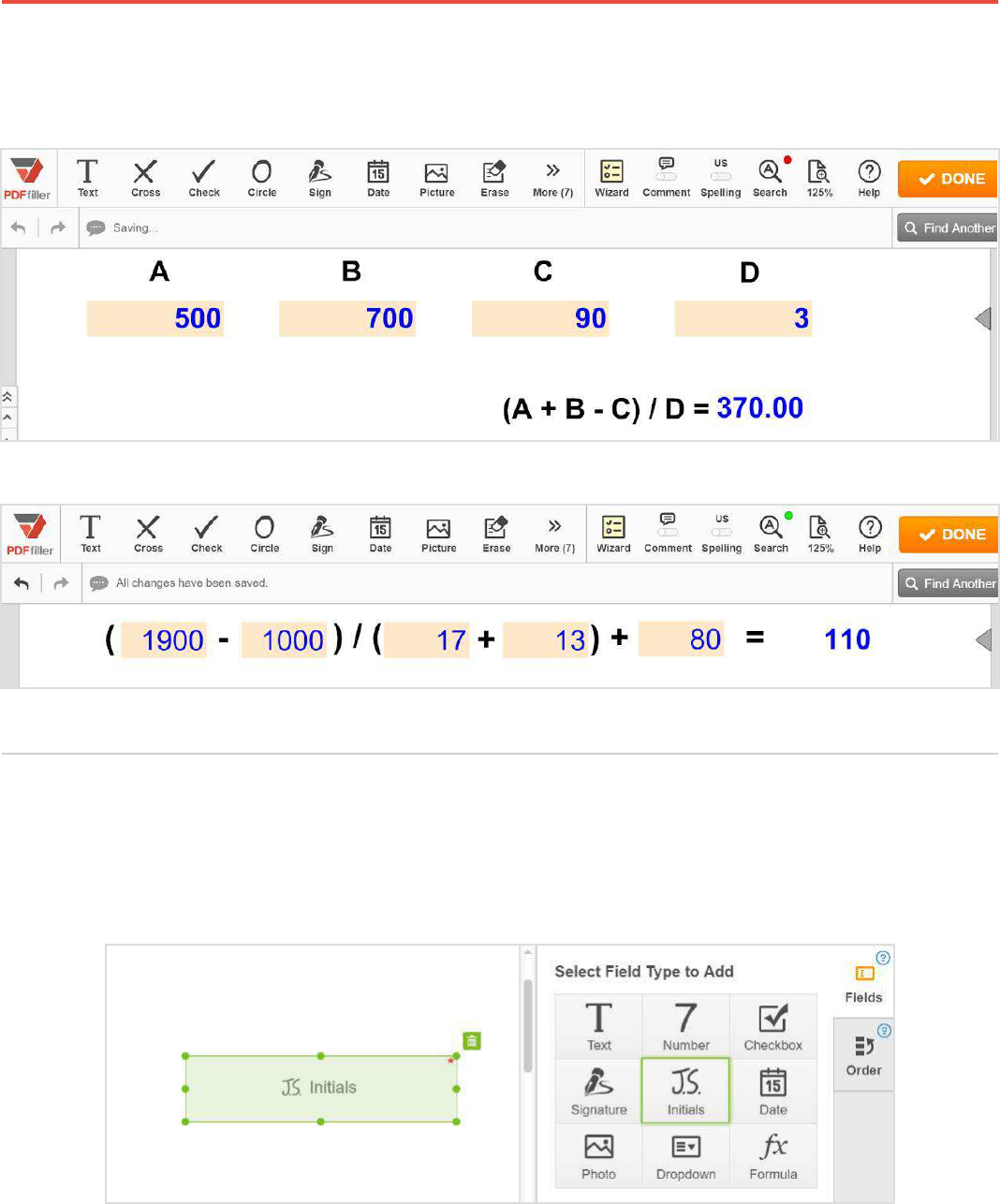This screenshot has width=1000, height=1204.
Task: Choose the Number field type
Action: (685, 1027)
